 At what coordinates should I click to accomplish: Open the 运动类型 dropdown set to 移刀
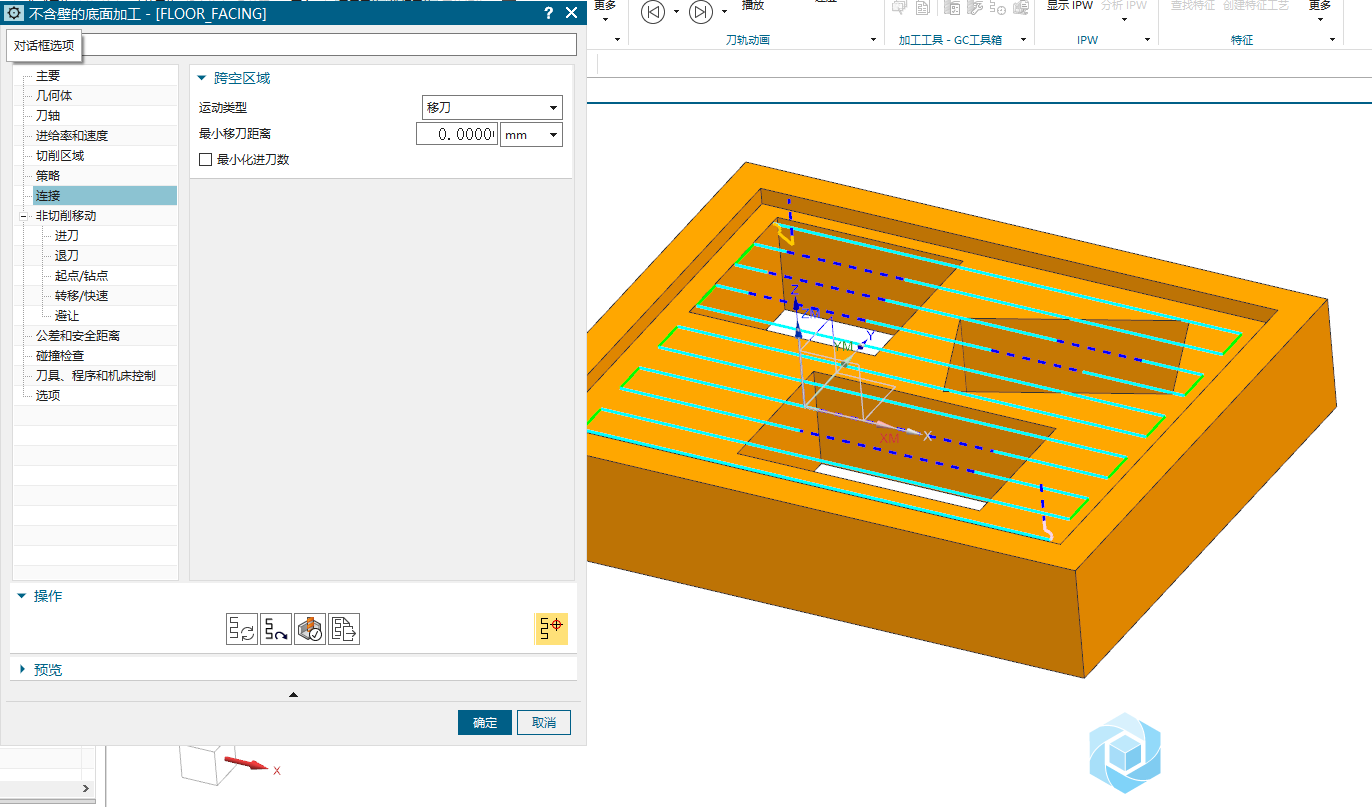pos(492,107)
